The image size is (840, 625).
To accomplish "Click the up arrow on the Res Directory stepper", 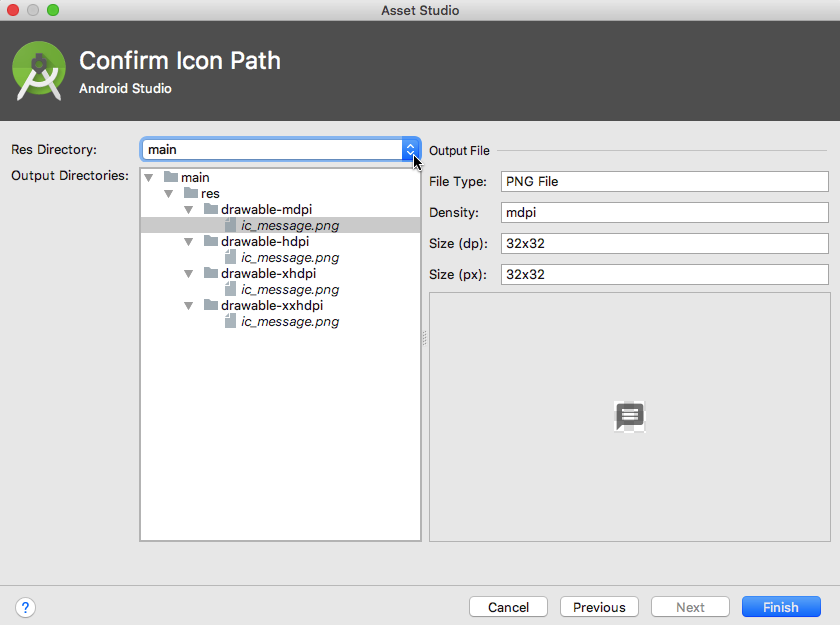I will coord(410,144).
